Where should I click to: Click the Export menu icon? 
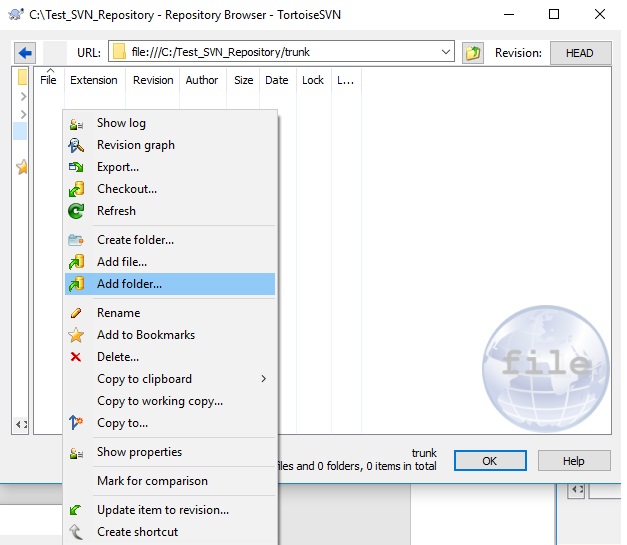(x=76, y=167)
